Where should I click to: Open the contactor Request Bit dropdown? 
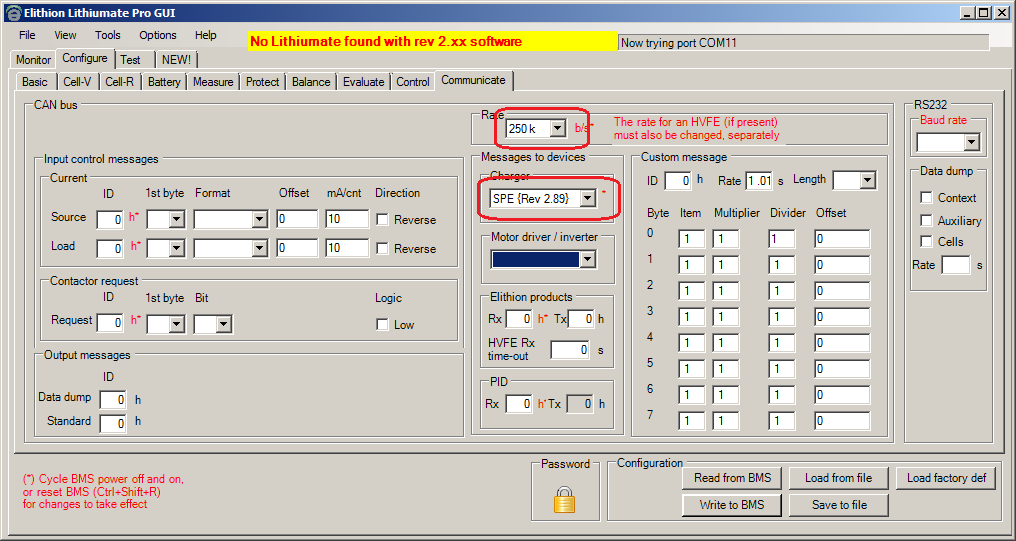point(224,324)
